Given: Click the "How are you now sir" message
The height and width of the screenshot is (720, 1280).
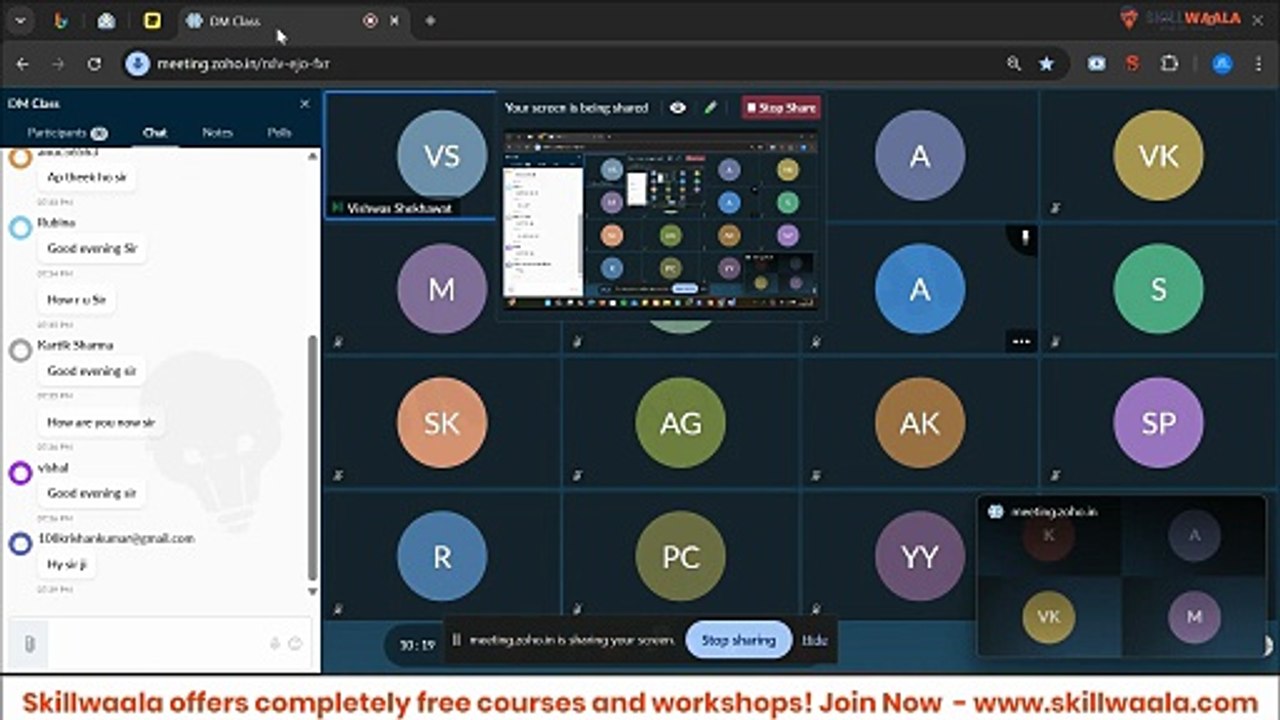Looking at the screenshot, I should [x=101, y=422].
